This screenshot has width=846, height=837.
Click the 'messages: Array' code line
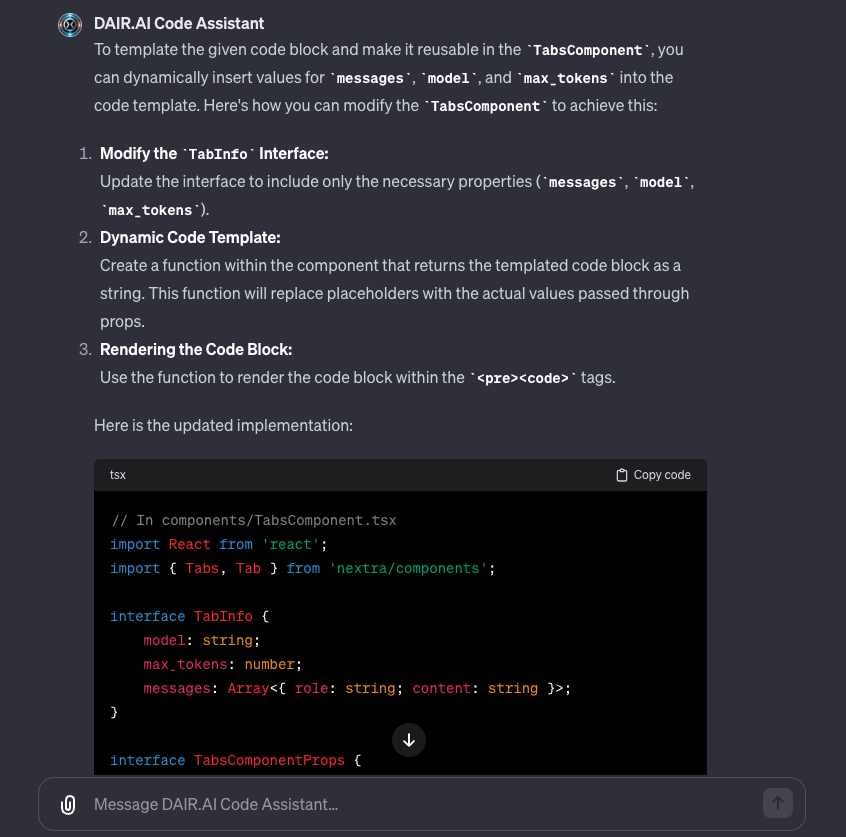pos(357,689)
